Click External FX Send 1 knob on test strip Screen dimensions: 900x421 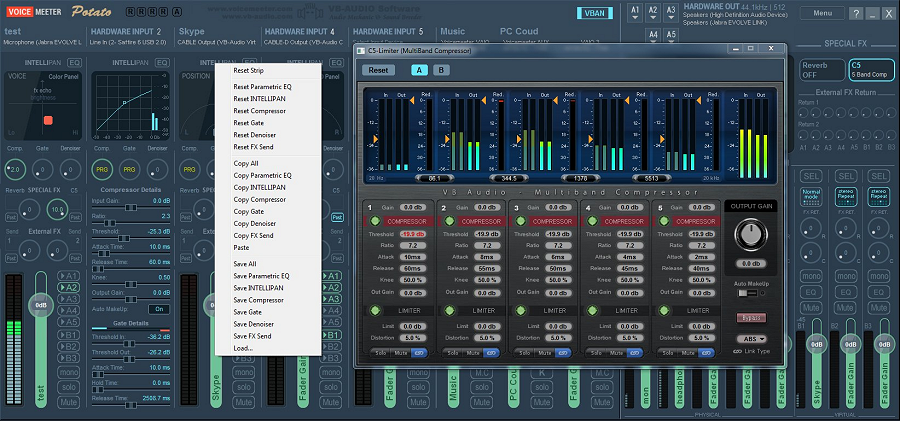tap(29, 250)
